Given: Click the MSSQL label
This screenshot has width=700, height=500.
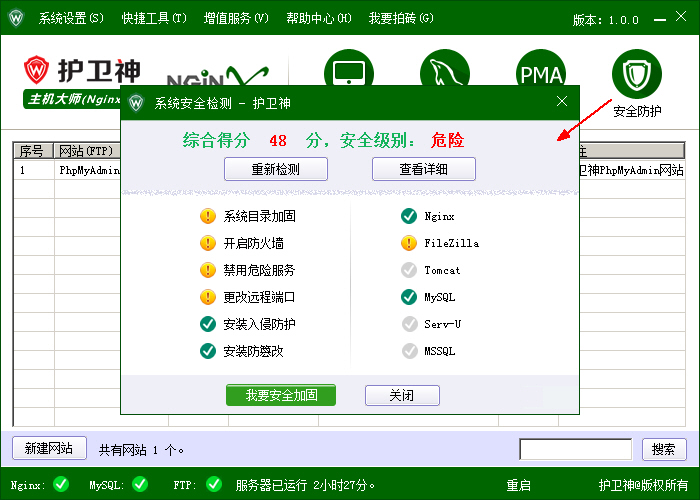Looking at the screenshot, I should point(440,351).
